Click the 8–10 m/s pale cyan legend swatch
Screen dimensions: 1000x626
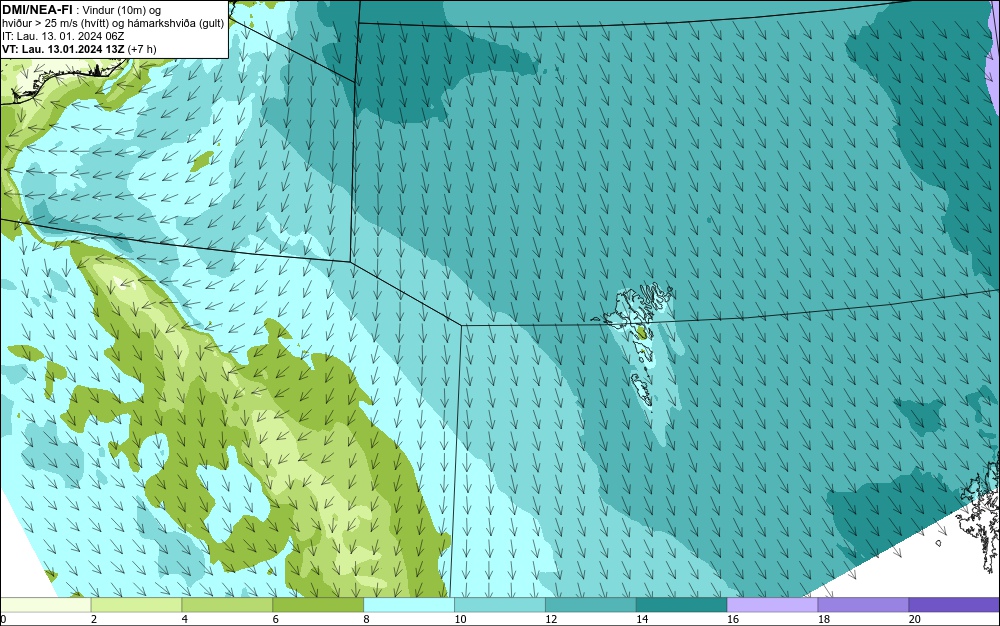point(409,605)
